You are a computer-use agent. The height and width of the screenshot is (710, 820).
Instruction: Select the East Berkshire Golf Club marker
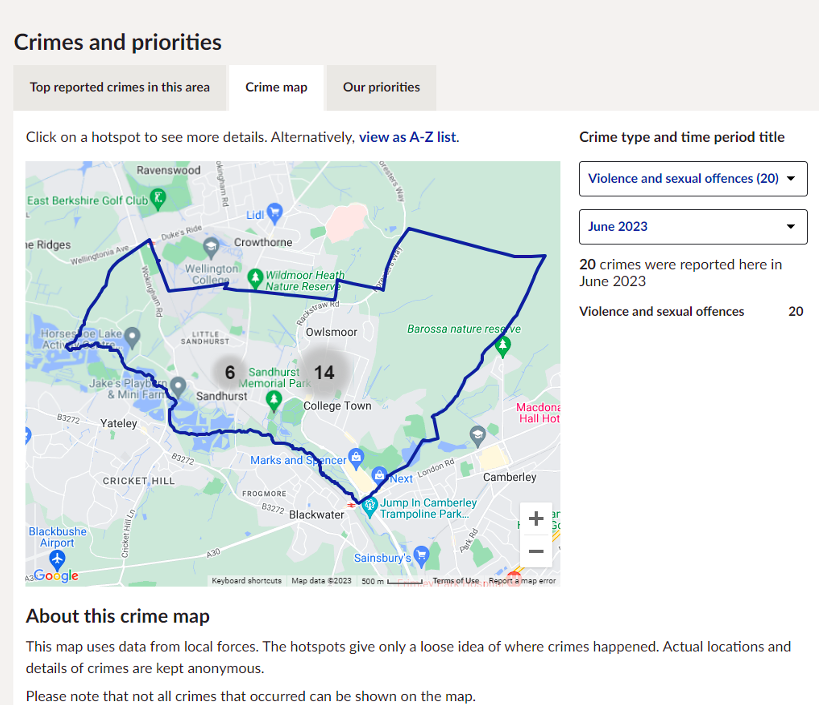click(x=157, y=199)
